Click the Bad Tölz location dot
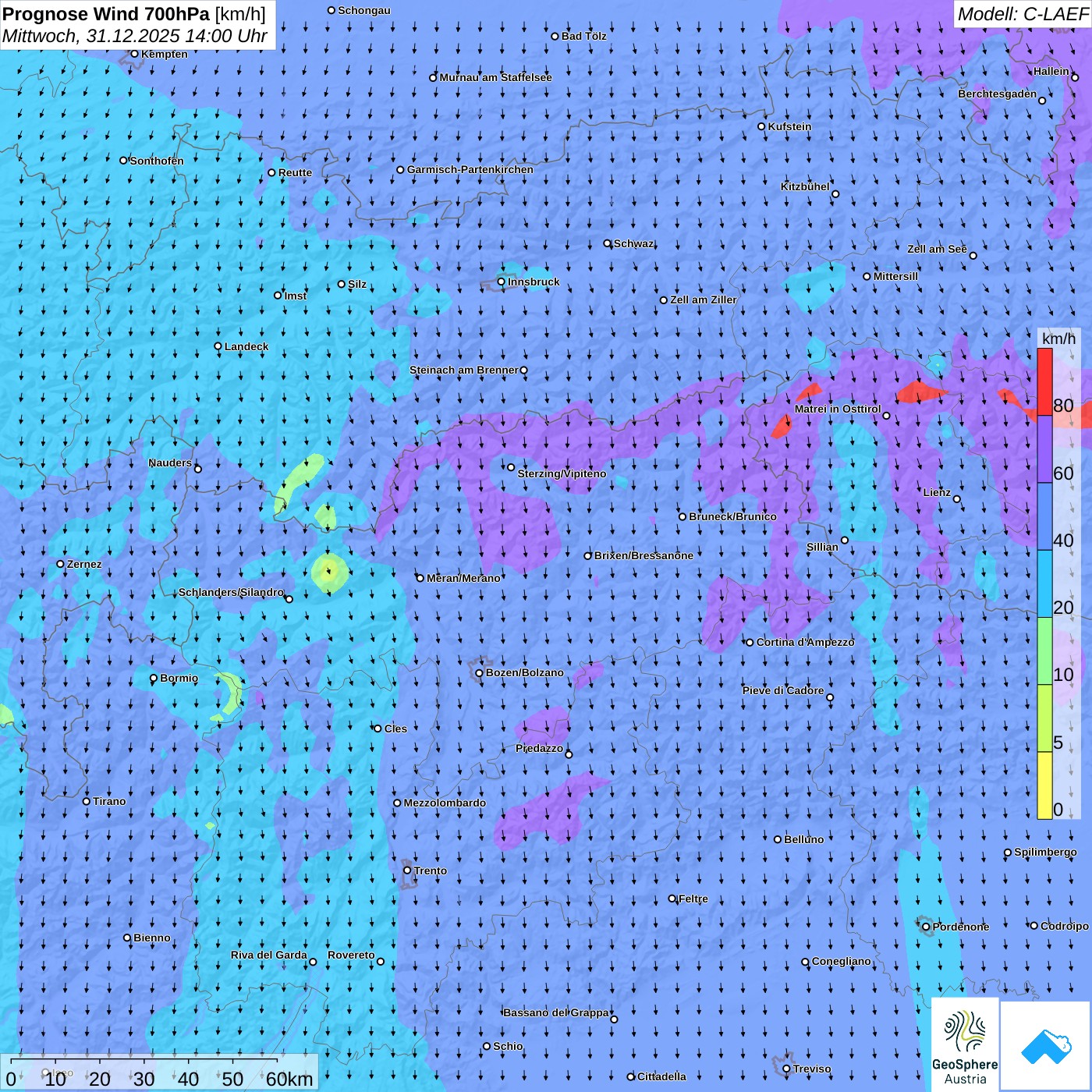 point(555,36)
